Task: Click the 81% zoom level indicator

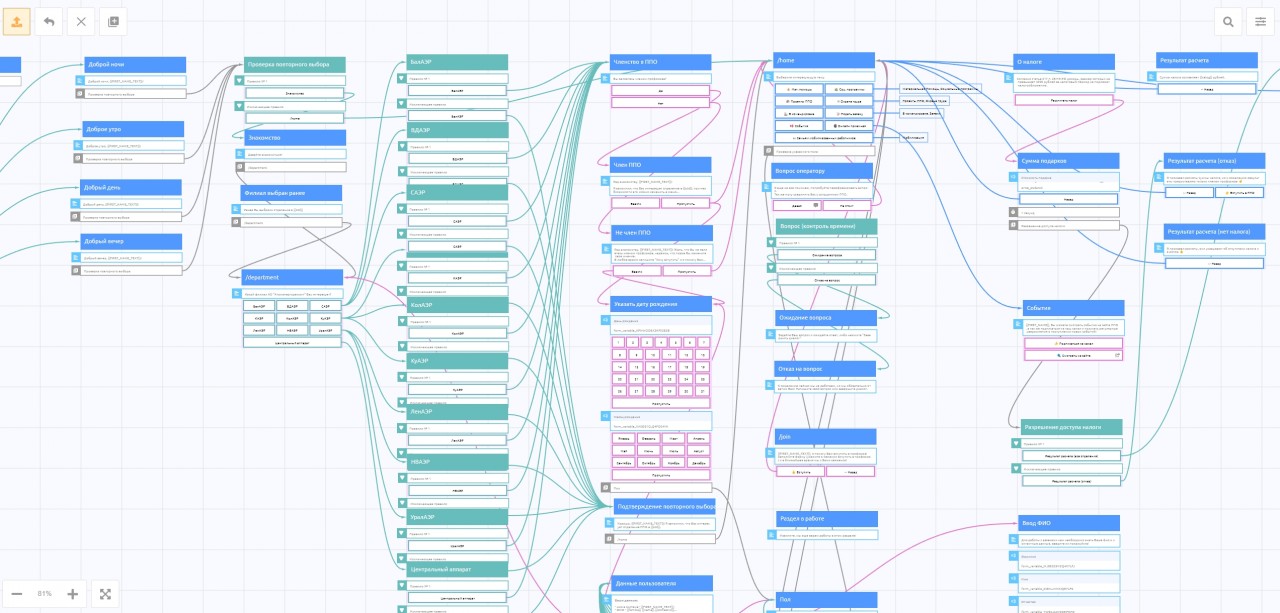Action: click(44, 594)
